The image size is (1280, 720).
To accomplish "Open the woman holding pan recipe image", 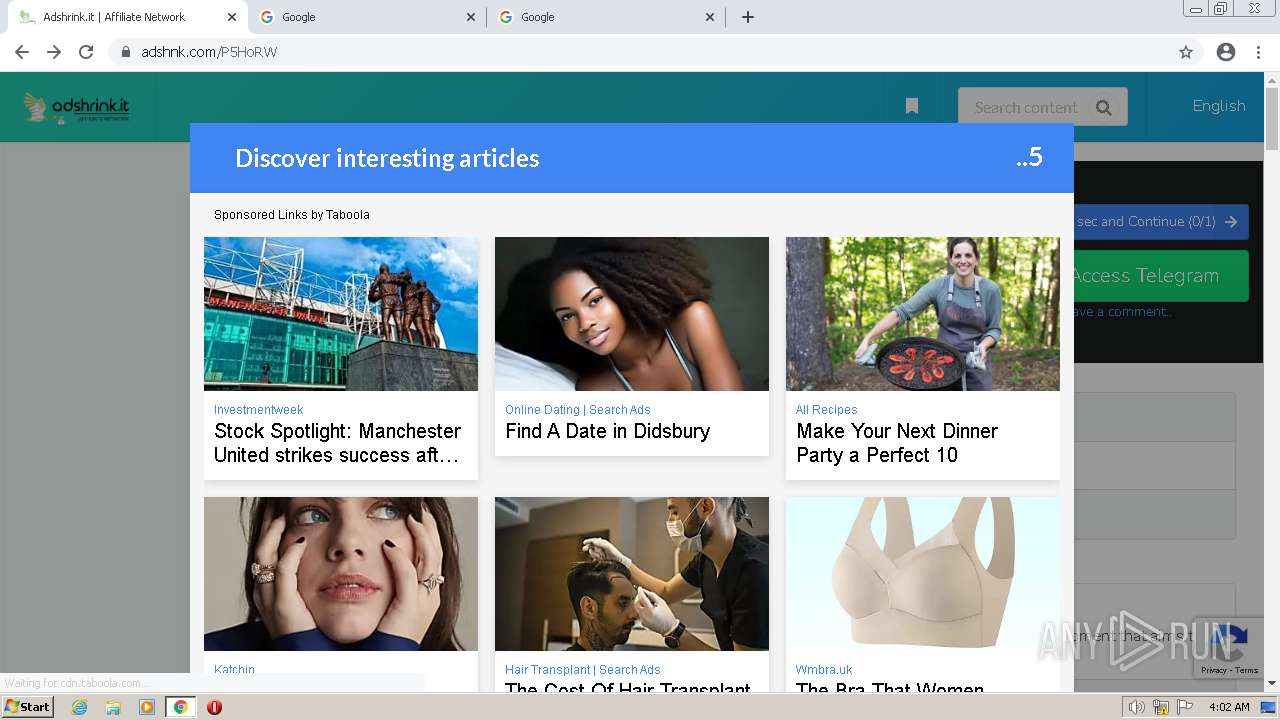I will coord(923,314).
